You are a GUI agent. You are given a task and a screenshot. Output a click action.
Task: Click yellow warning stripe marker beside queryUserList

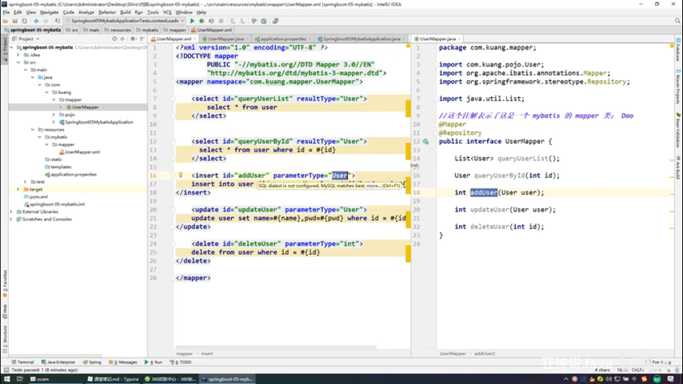(408, 108)
